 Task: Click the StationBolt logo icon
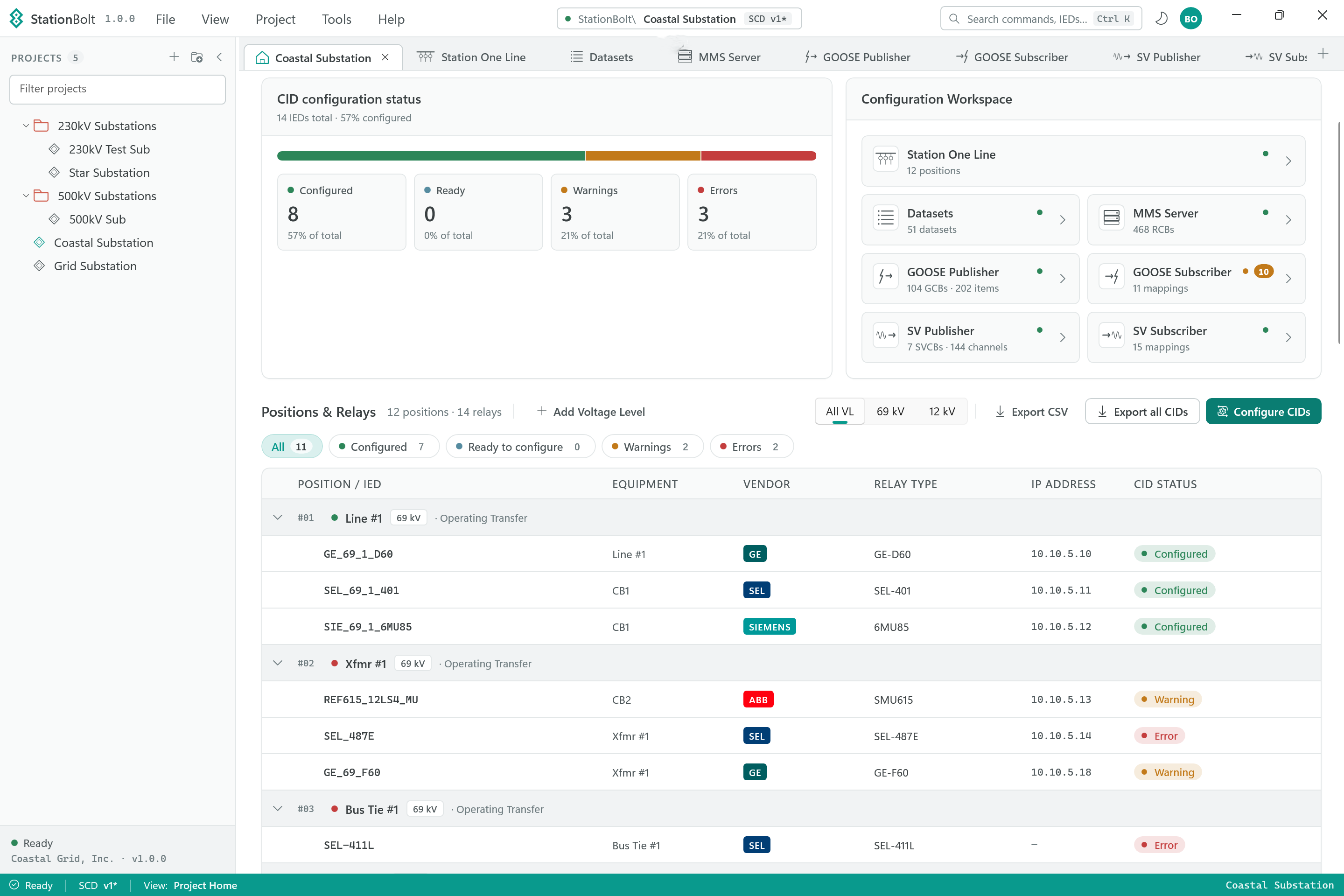tap(17, 19)
